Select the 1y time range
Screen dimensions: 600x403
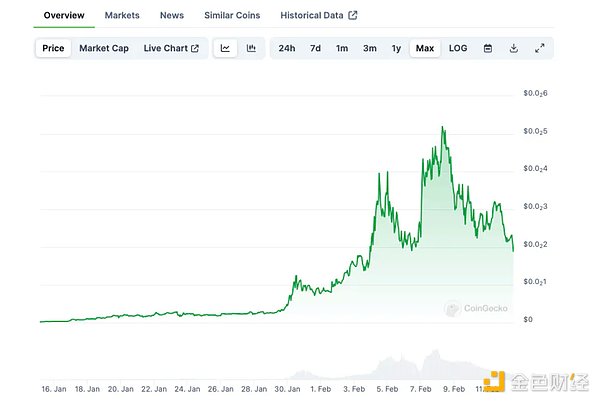coord(396,48)
